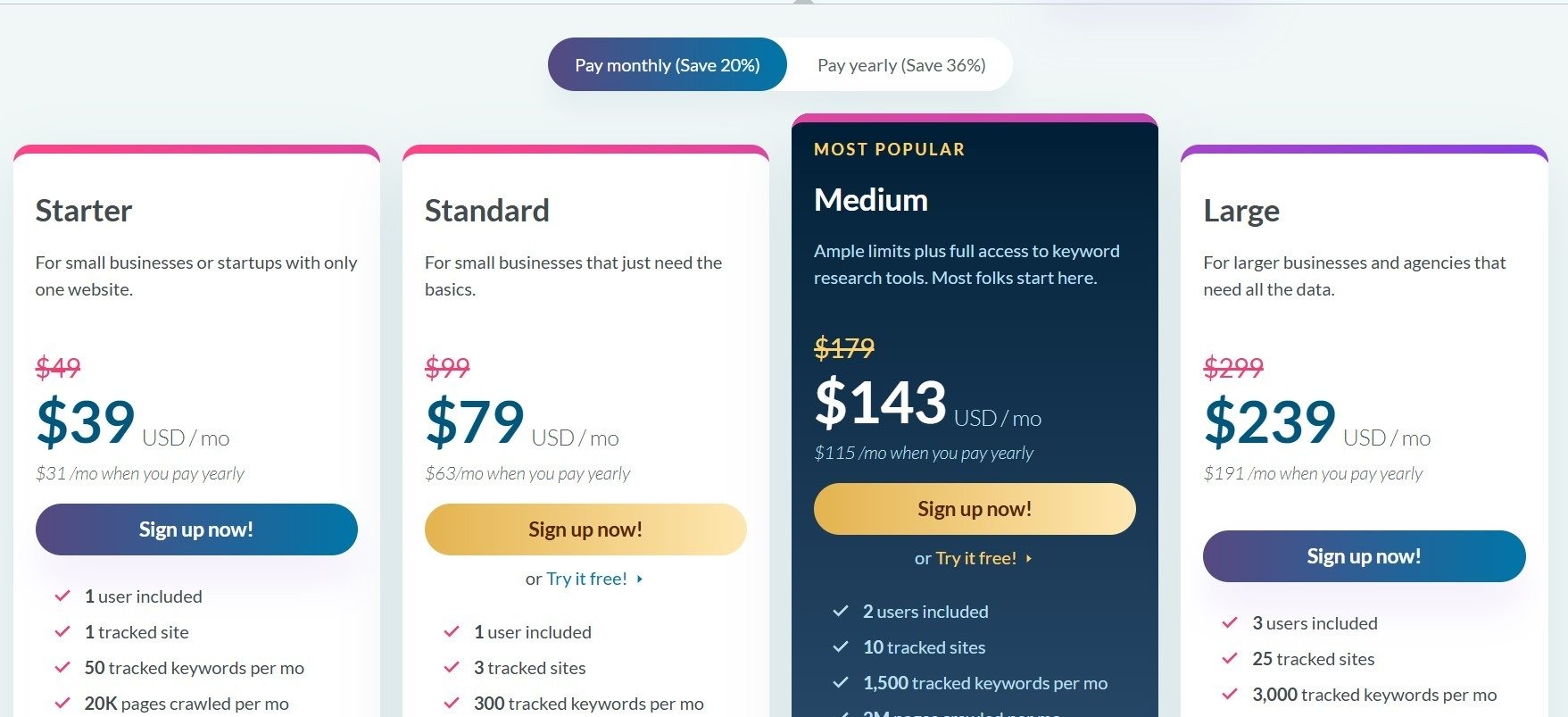This screenshot has width=1568, height=717.
Task: Click checkmark beside "300 tracked keywords per mo"
Action: pyautogui.click(x=452, y=703)
